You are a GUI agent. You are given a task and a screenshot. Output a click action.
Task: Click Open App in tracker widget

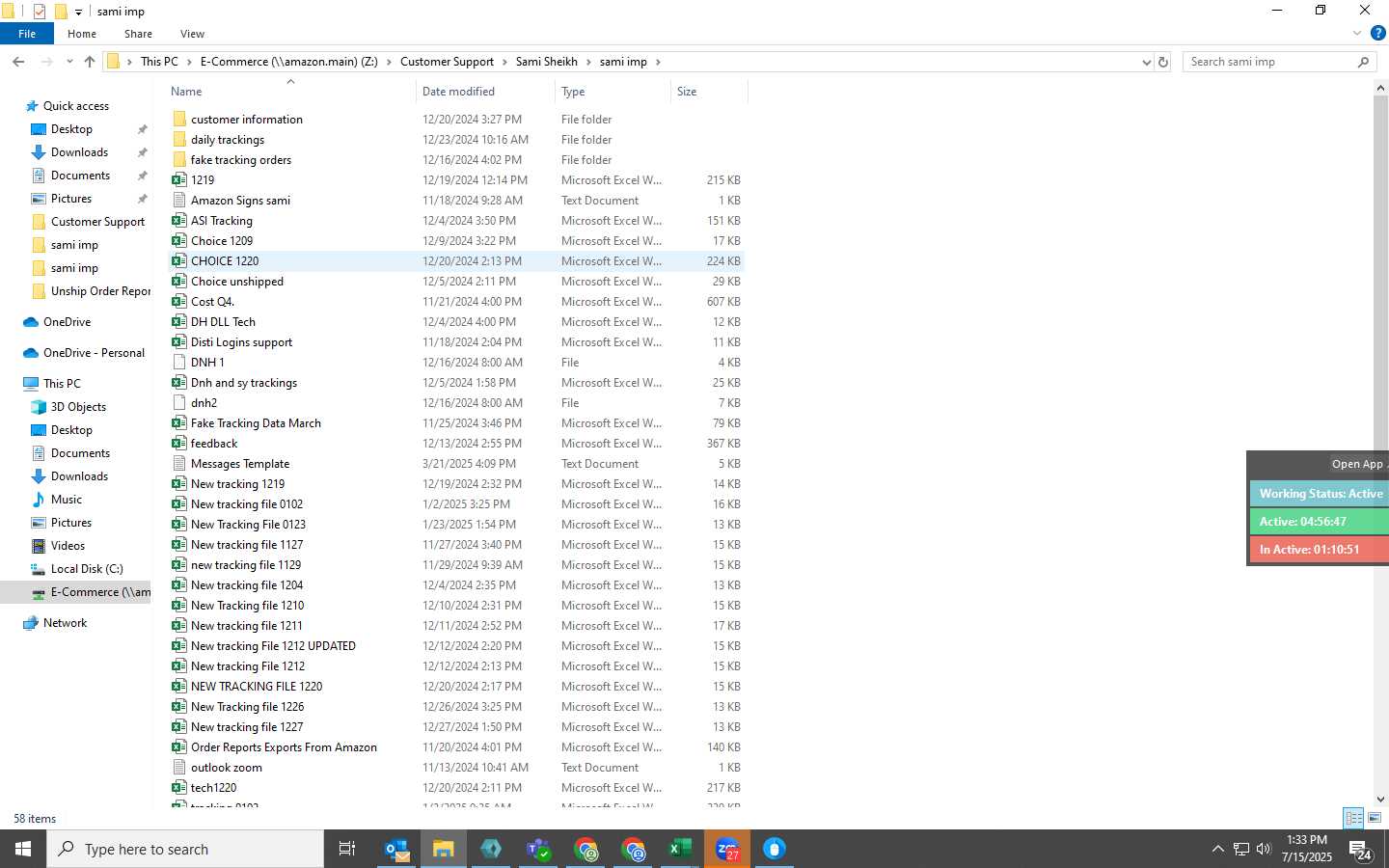(x=1357, y=464)
